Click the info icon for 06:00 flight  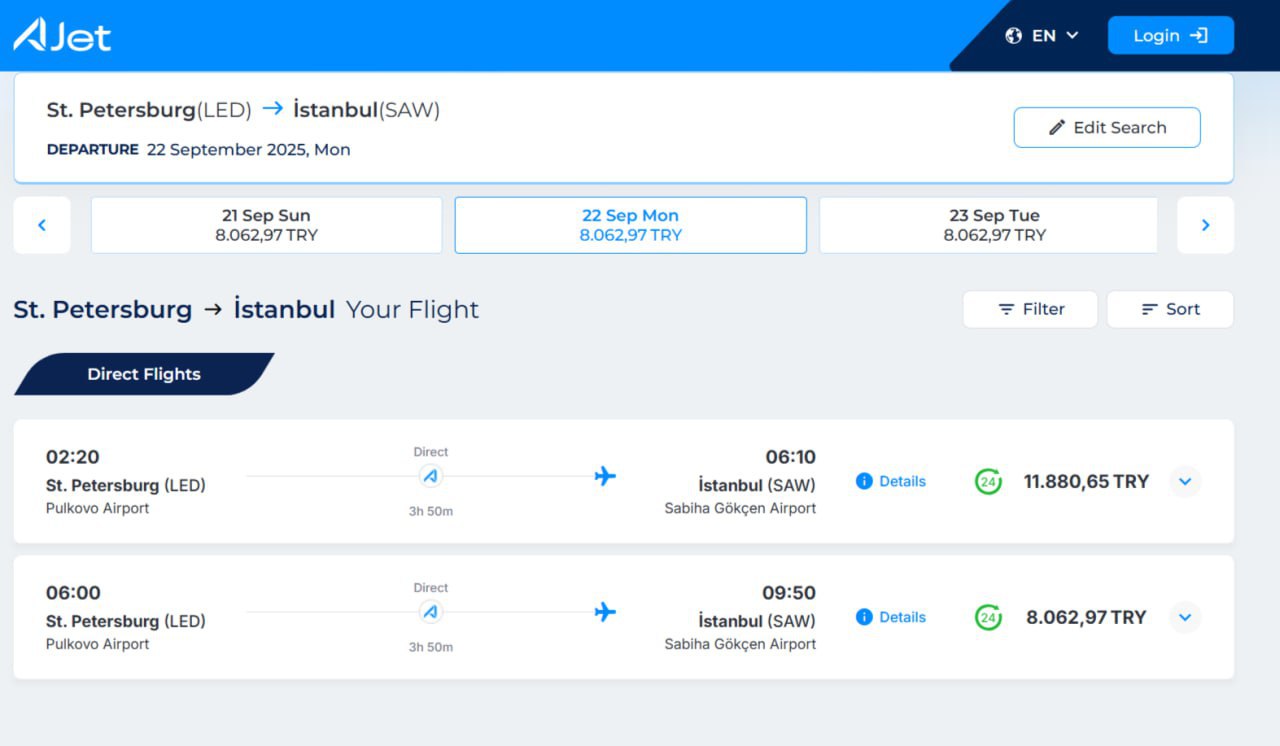[x=865, y=617]
